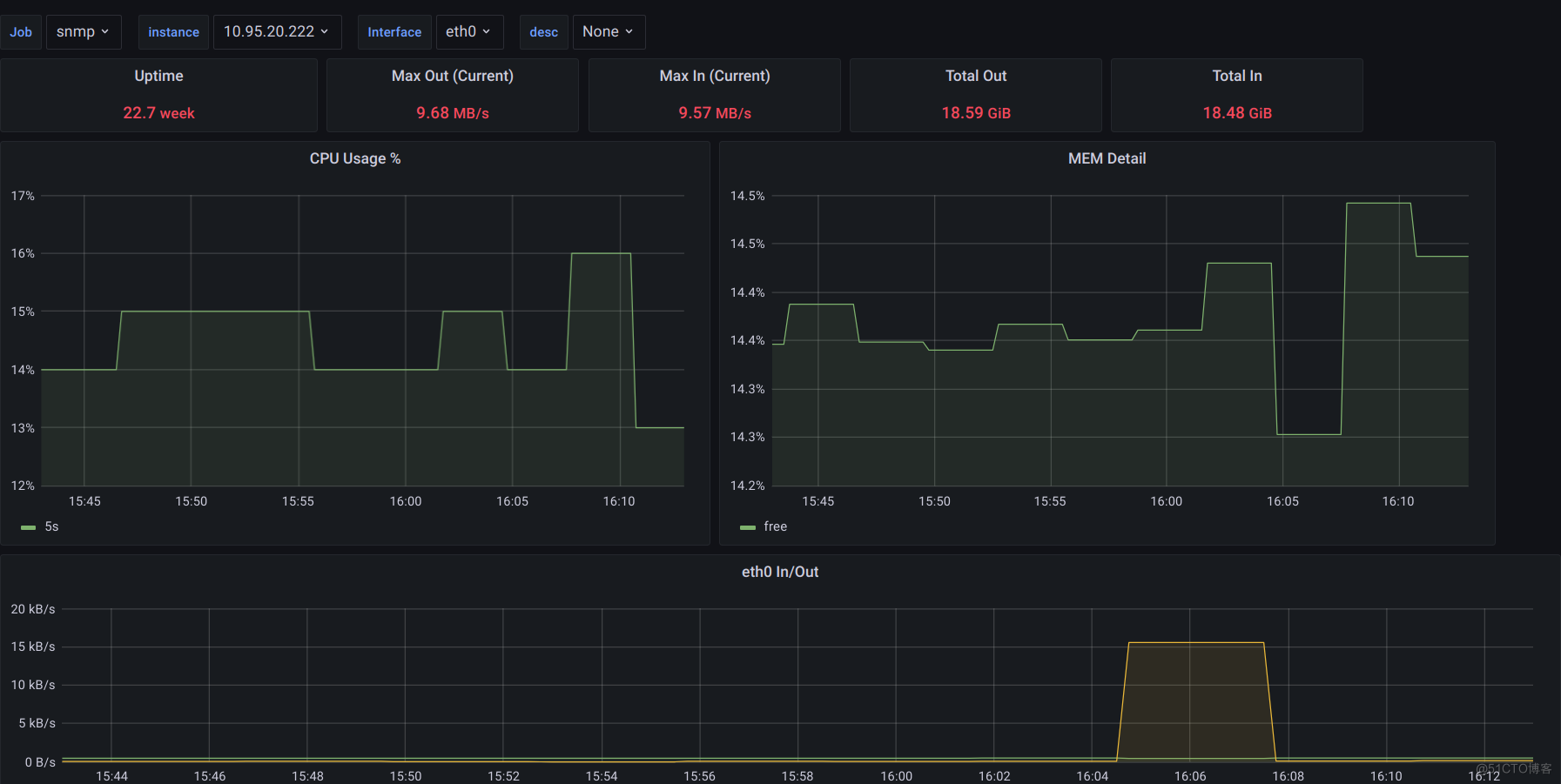Click the green free legend color swatch
Image resolution: width=1561 pixels, height=784 pixels.
point(748,527)
